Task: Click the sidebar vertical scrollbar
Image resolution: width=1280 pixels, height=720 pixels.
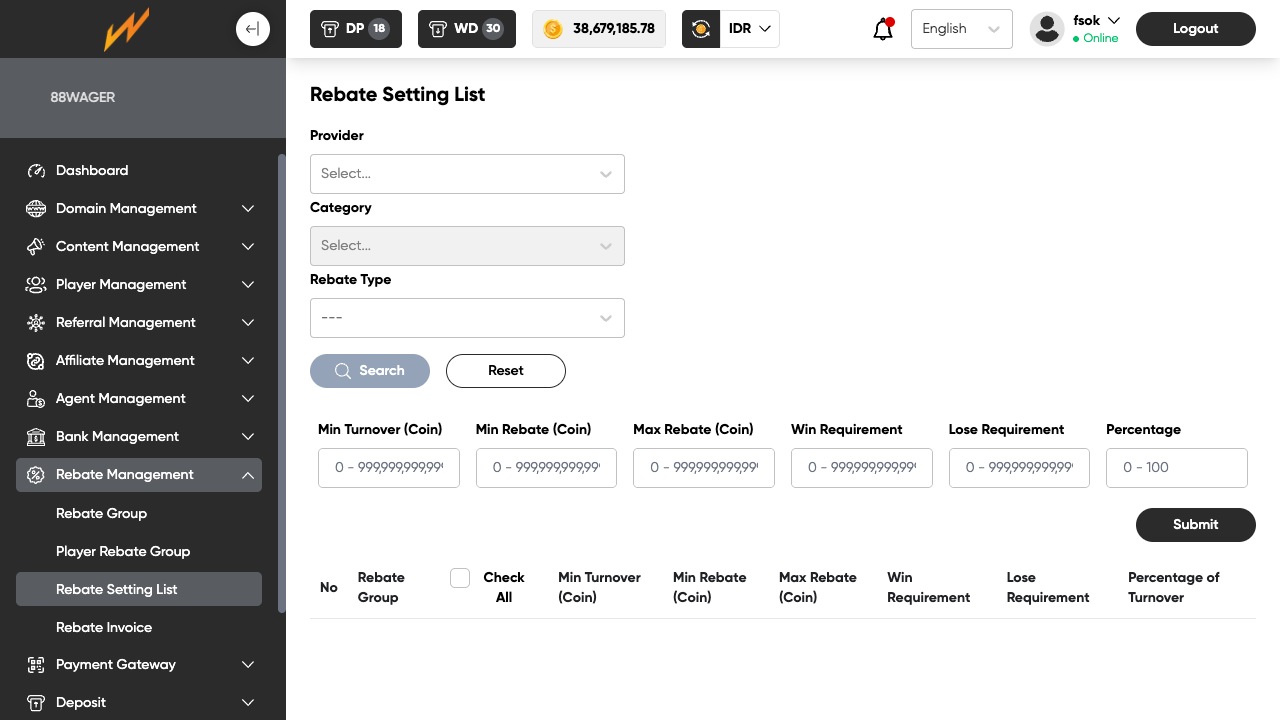Action: (x=282, y=383)
